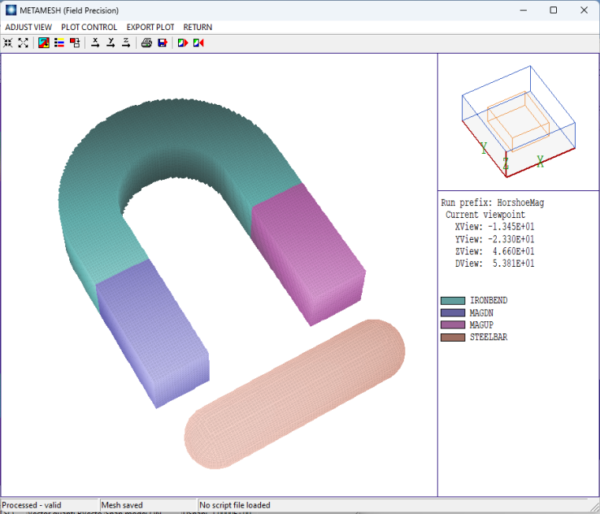Click the STEELBAR brown legend swatch
Viewport: 600px width, 514px height.
point(453,337)
